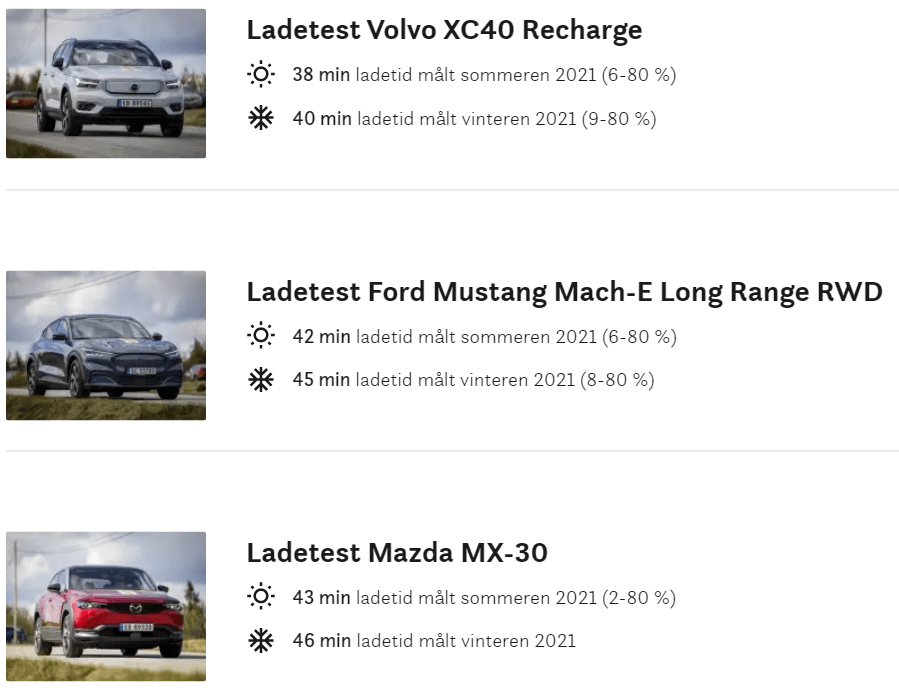Click Ford's 42 min summer charging time
The image size is (899, 697).
pyautogui.click(x=321, y=337)
